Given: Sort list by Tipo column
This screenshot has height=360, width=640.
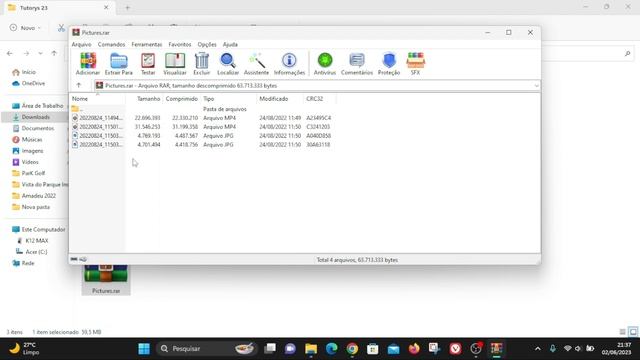Looking at the screenshot, I should click(229, 99).
